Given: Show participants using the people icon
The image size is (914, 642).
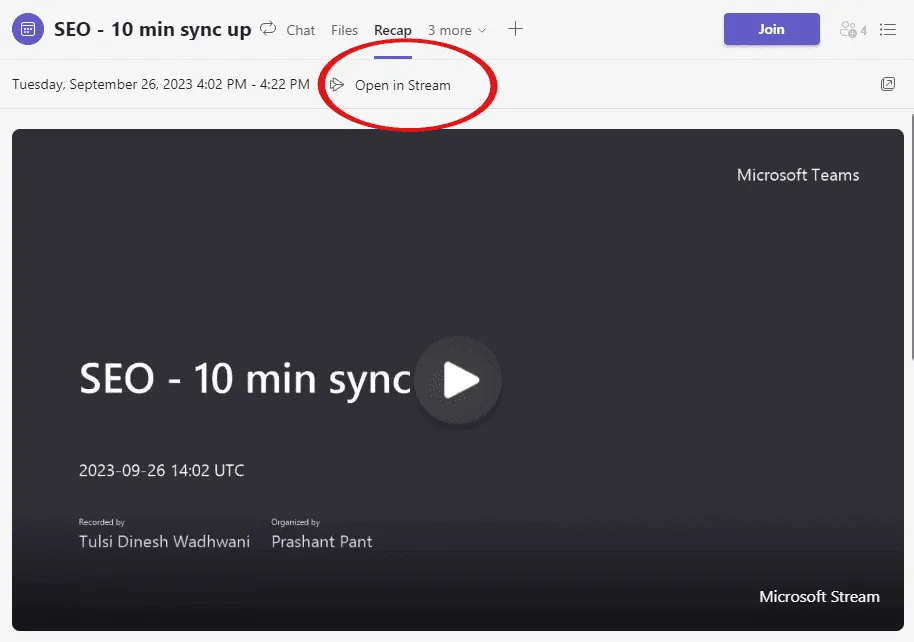Looking at the screenshot, I should pos(852,30).
